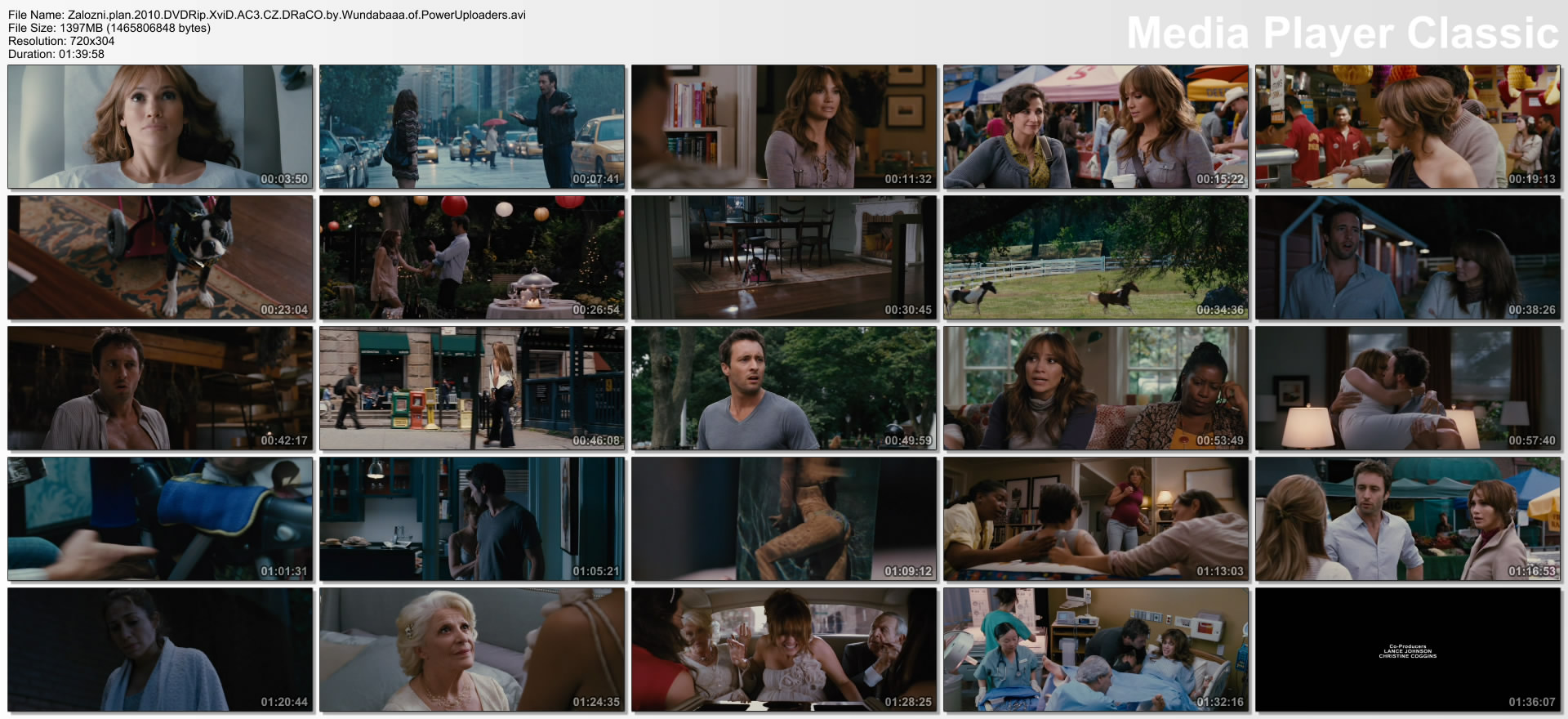
Task: Click the Media Player Classic logo text
Action: pyautogui.click(x=1343, y=33)
